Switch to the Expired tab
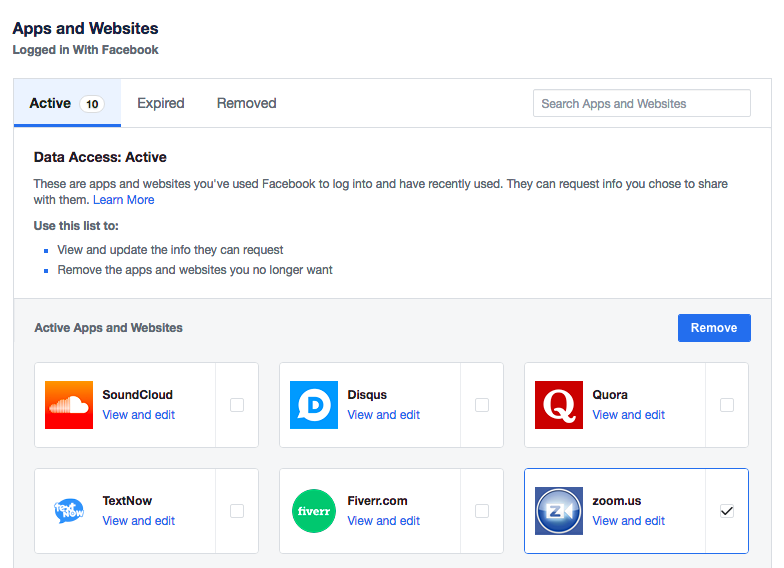Screen dimensions: 784x568 (x=161, y=103)
